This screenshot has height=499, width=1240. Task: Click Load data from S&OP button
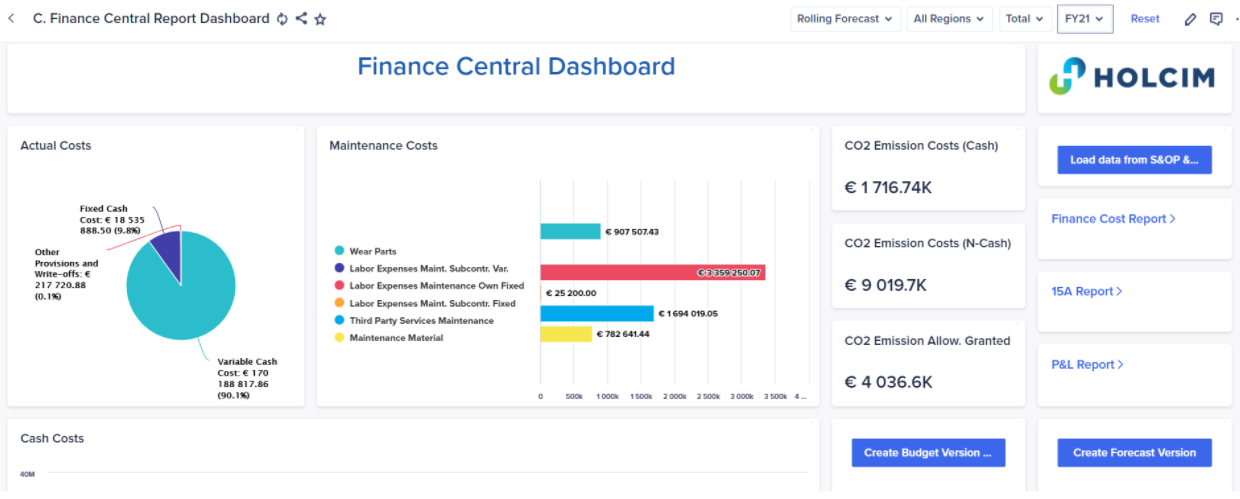(x=1134, y=160)
